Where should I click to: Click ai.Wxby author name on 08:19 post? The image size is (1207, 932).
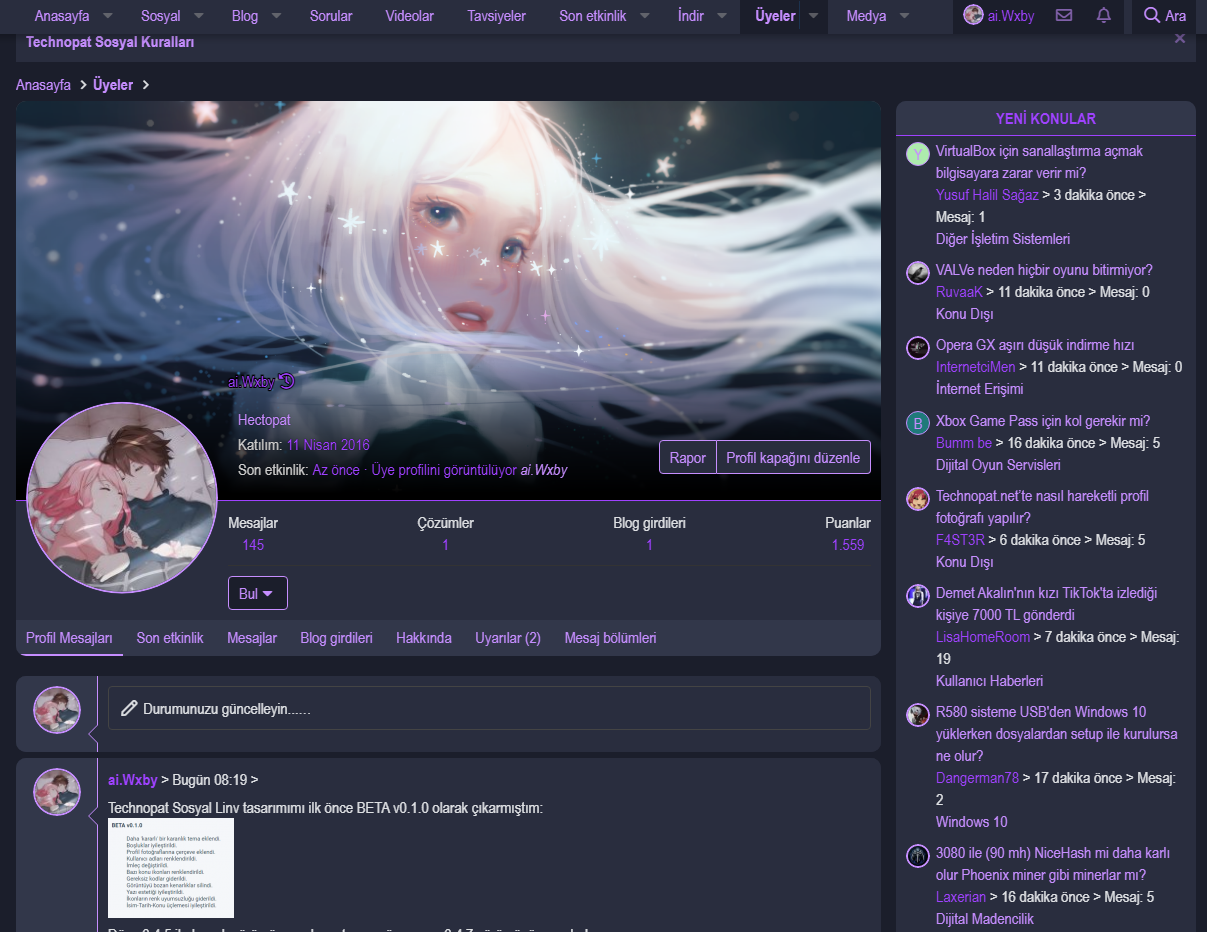133,780
